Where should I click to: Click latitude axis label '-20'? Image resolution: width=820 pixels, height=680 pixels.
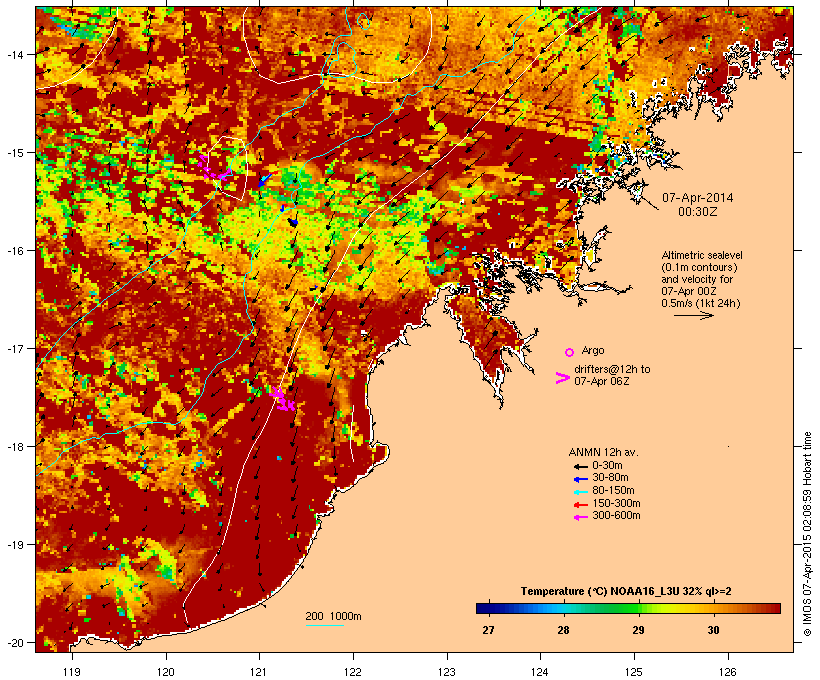pyautogui.click(x=15, y=643)
